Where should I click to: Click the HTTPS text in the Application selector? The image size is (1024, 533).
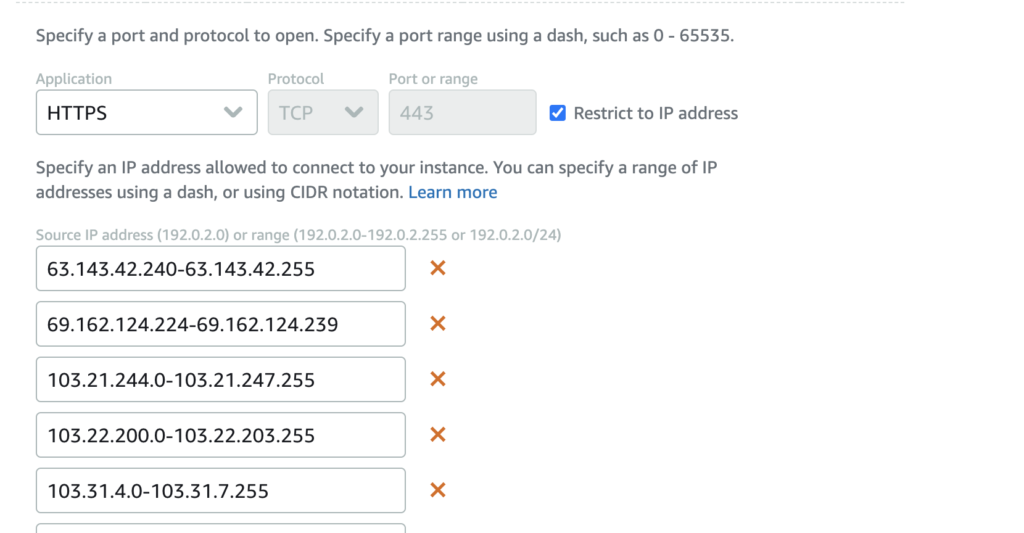tap(77, 113)
